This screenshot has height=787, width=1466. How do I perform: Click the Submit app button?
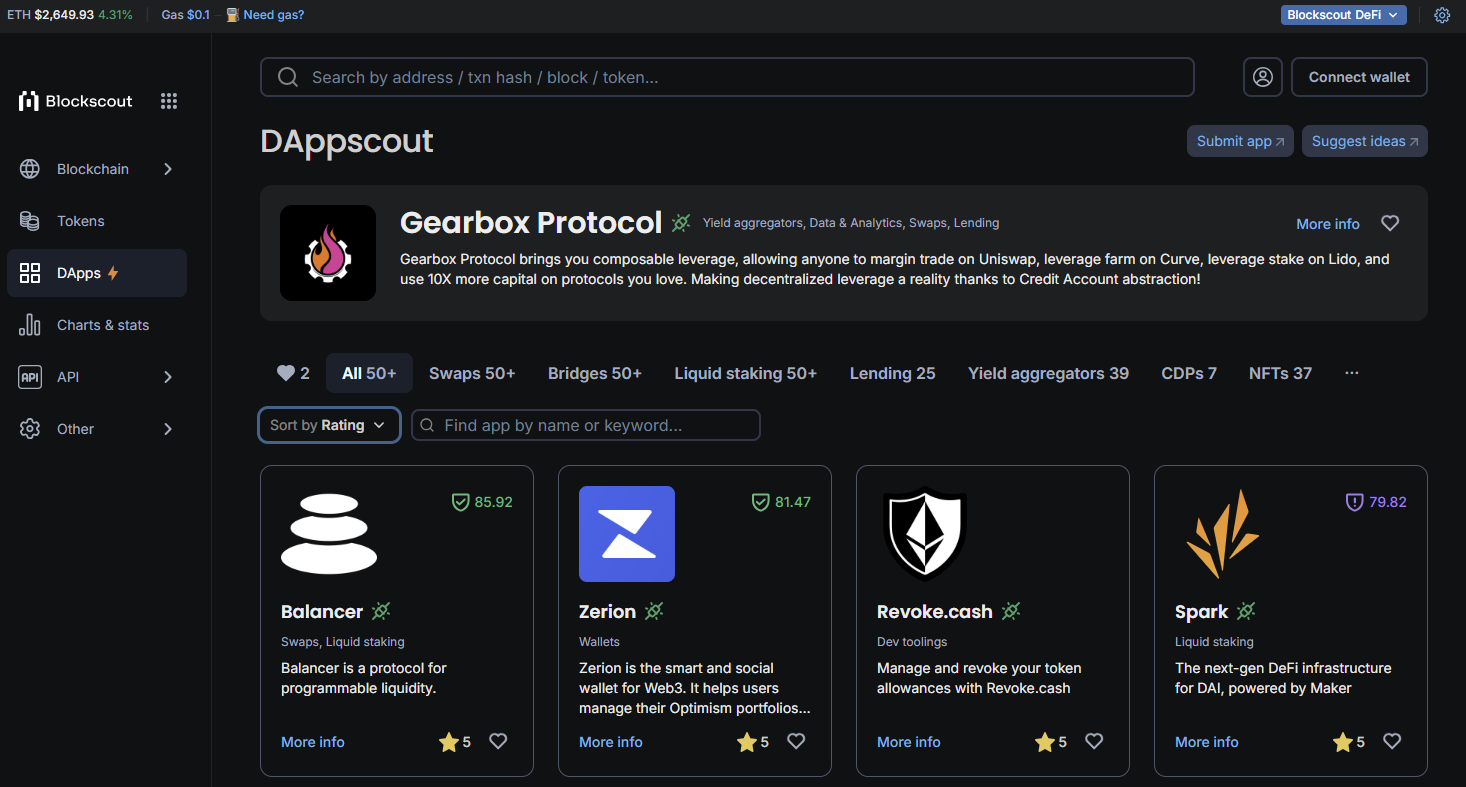coord(1240,141)
